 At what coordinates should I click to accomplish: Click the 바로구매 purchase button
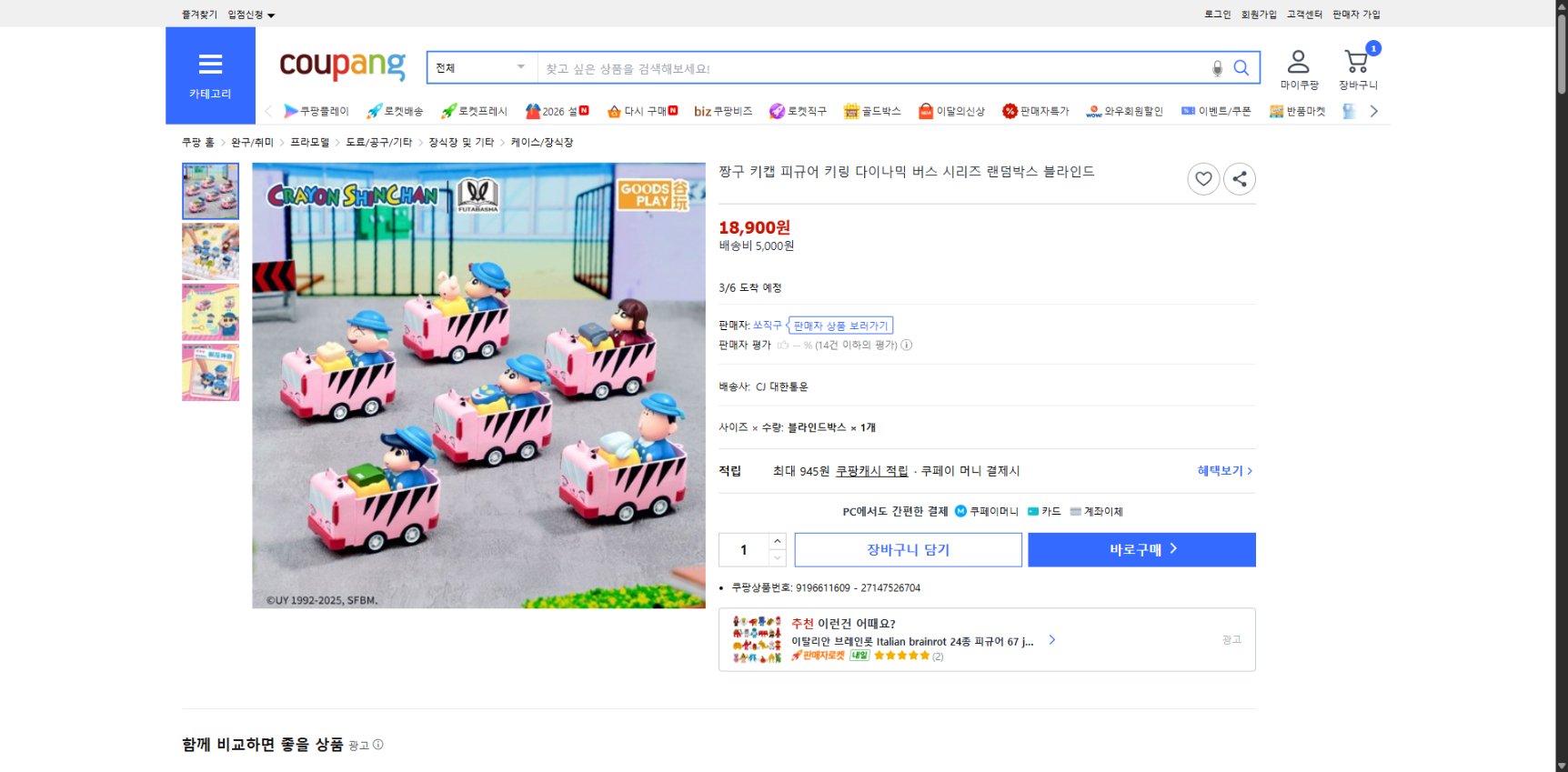point(1141,549)
